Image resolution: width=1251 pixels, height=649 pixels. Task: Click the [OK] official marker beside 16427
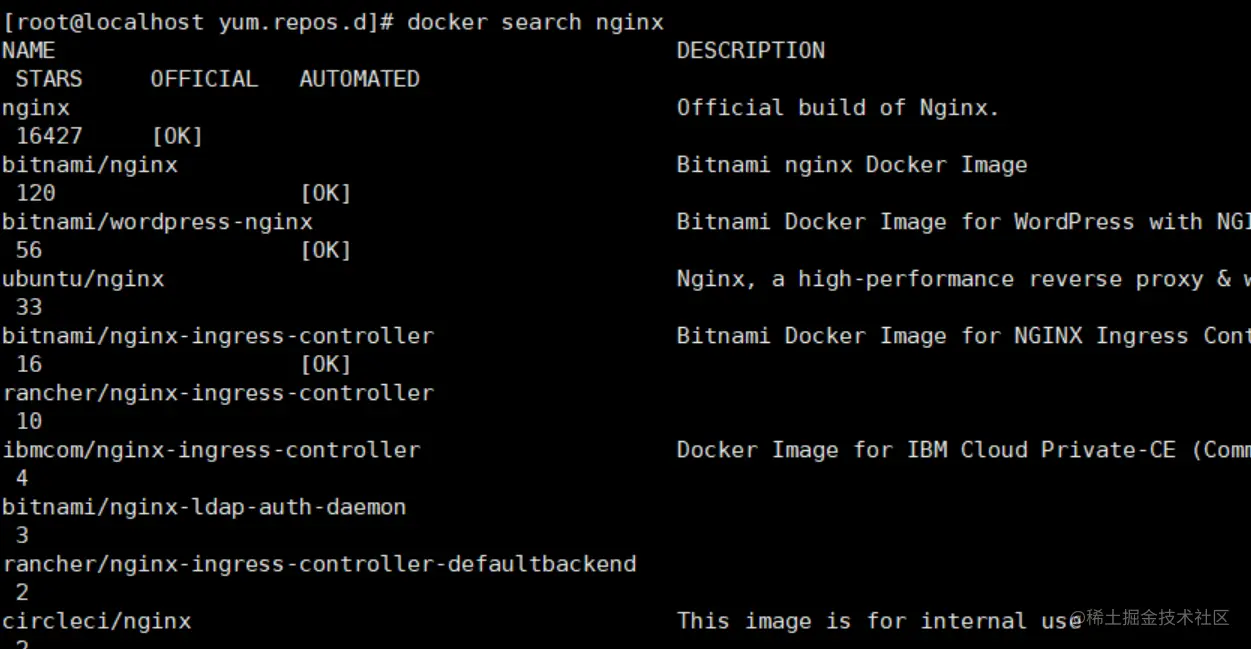point(177,136)
